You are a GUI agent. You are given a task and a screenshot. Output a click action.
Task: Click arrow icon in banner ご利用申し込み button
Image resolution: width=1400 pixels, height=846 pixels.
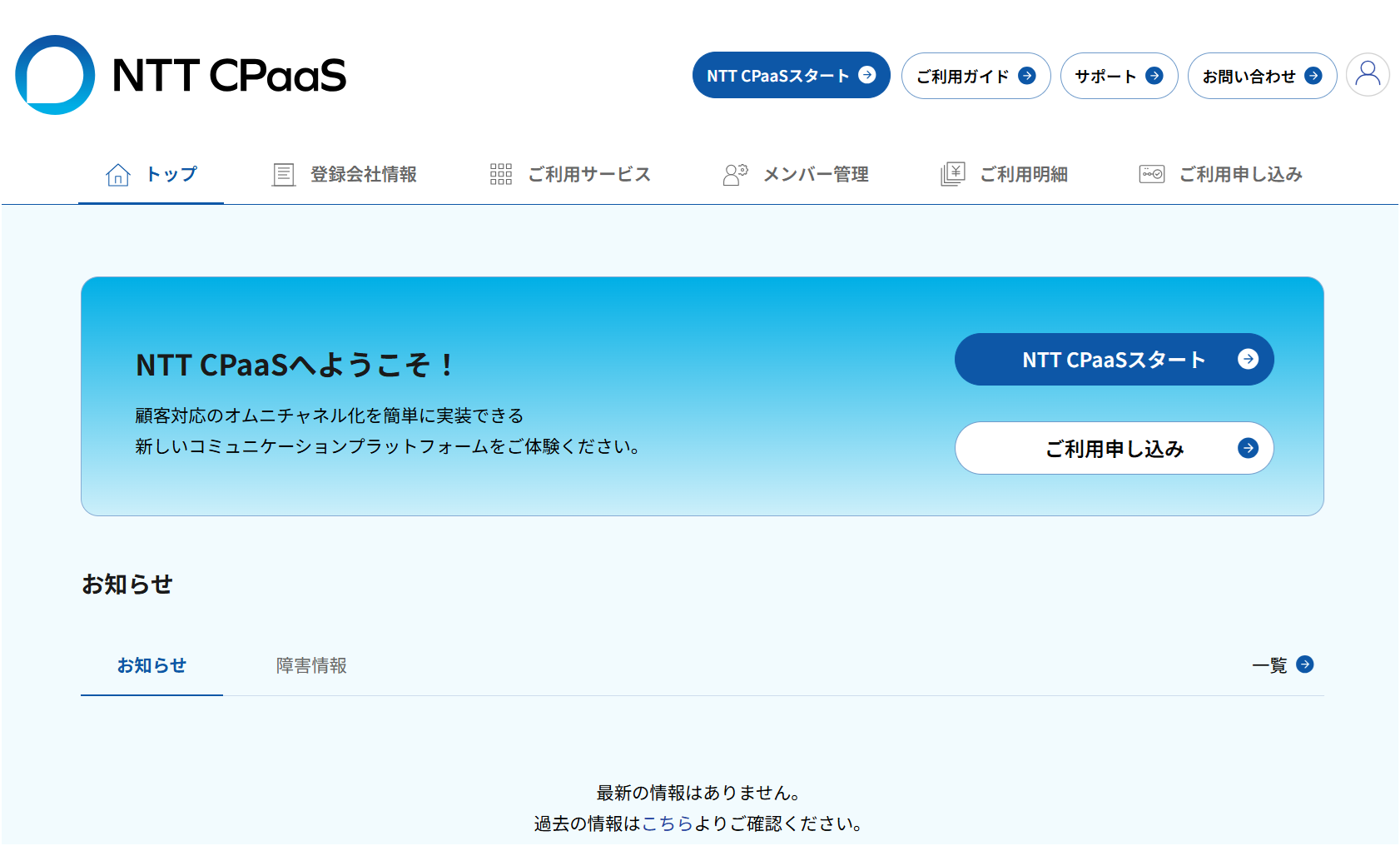(x=1248, y=448)
